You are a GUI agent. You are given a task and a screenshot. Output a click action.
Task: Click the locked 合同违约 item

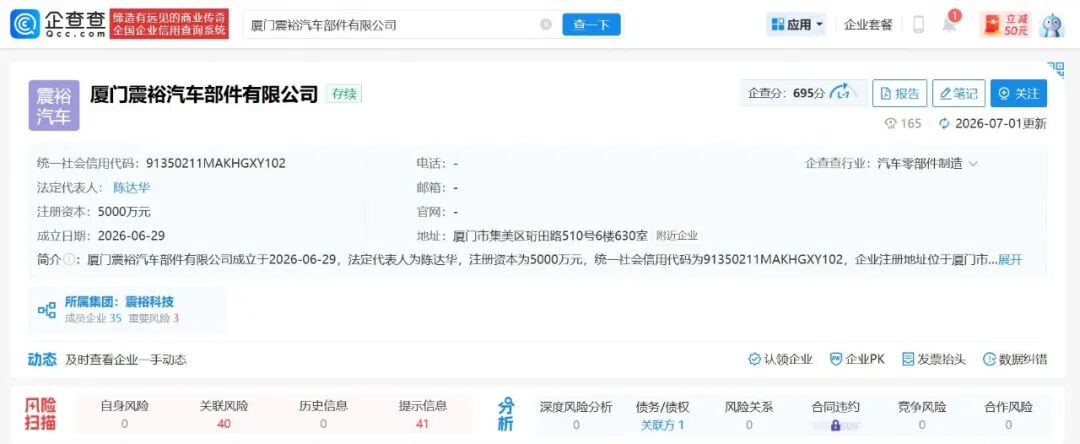pyautogui.click(x=835, y=415)
